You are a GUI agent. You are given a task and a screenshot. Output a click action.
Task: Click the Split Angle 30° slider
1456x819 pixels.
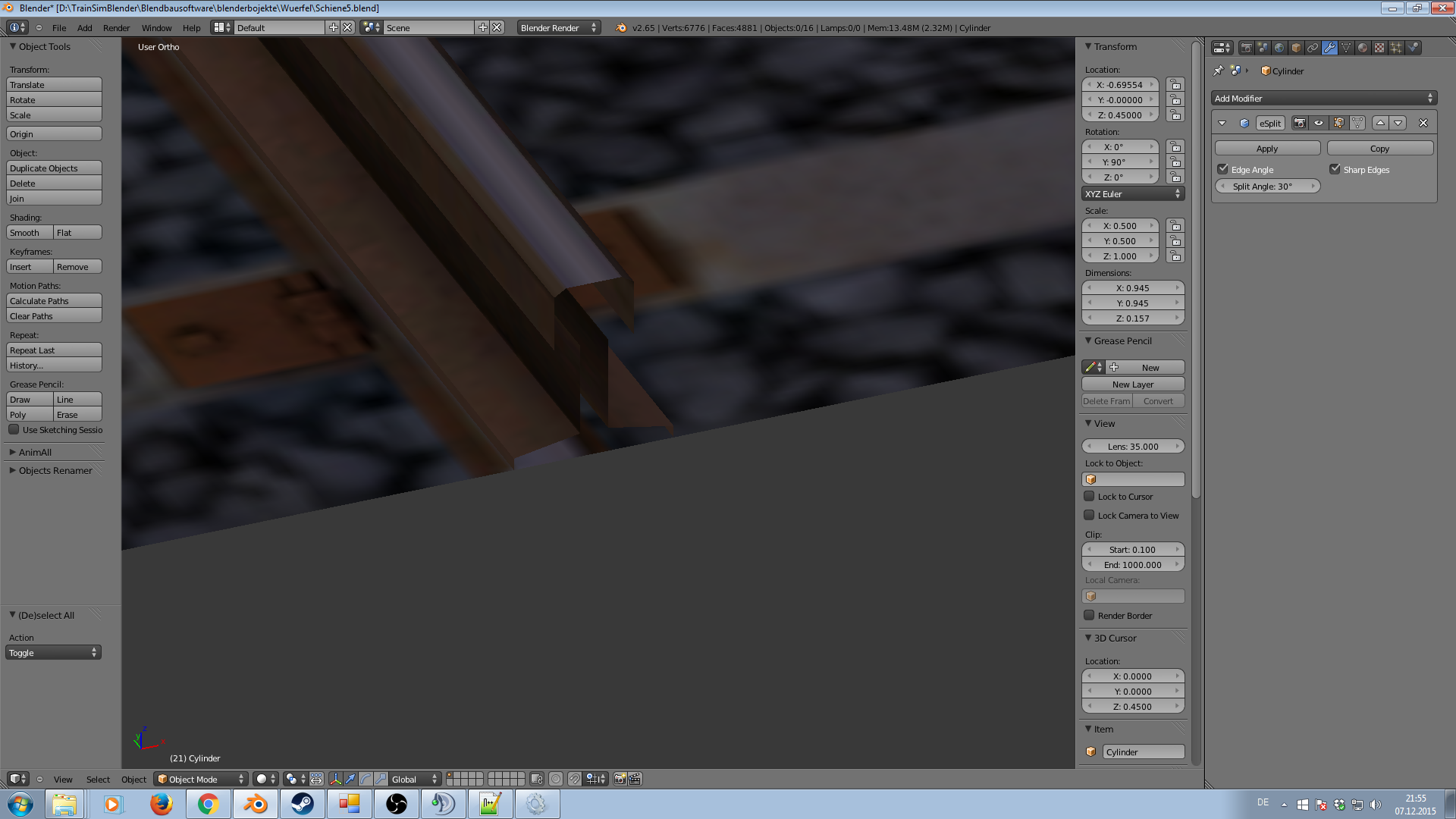click(x=1266, y=187)
